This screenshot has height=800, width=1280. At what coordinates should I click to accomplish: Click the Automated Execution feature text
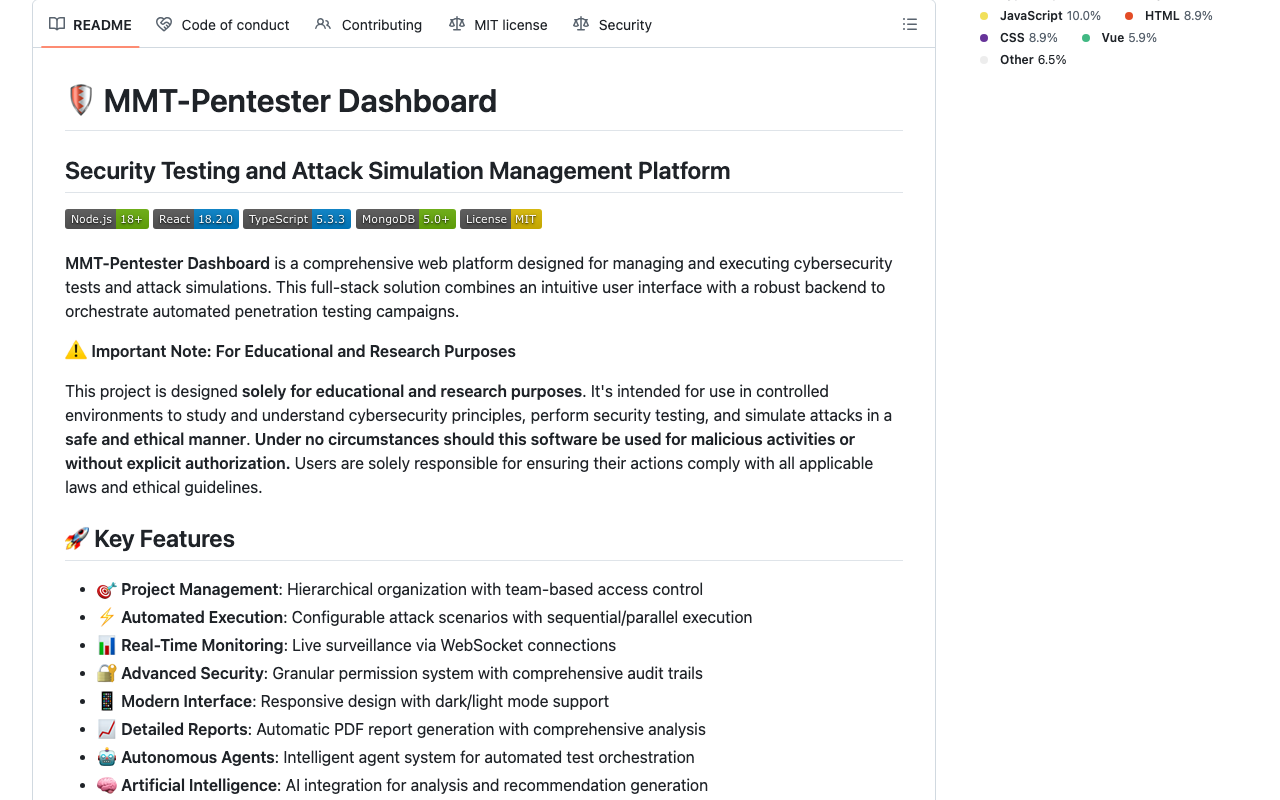436,618
